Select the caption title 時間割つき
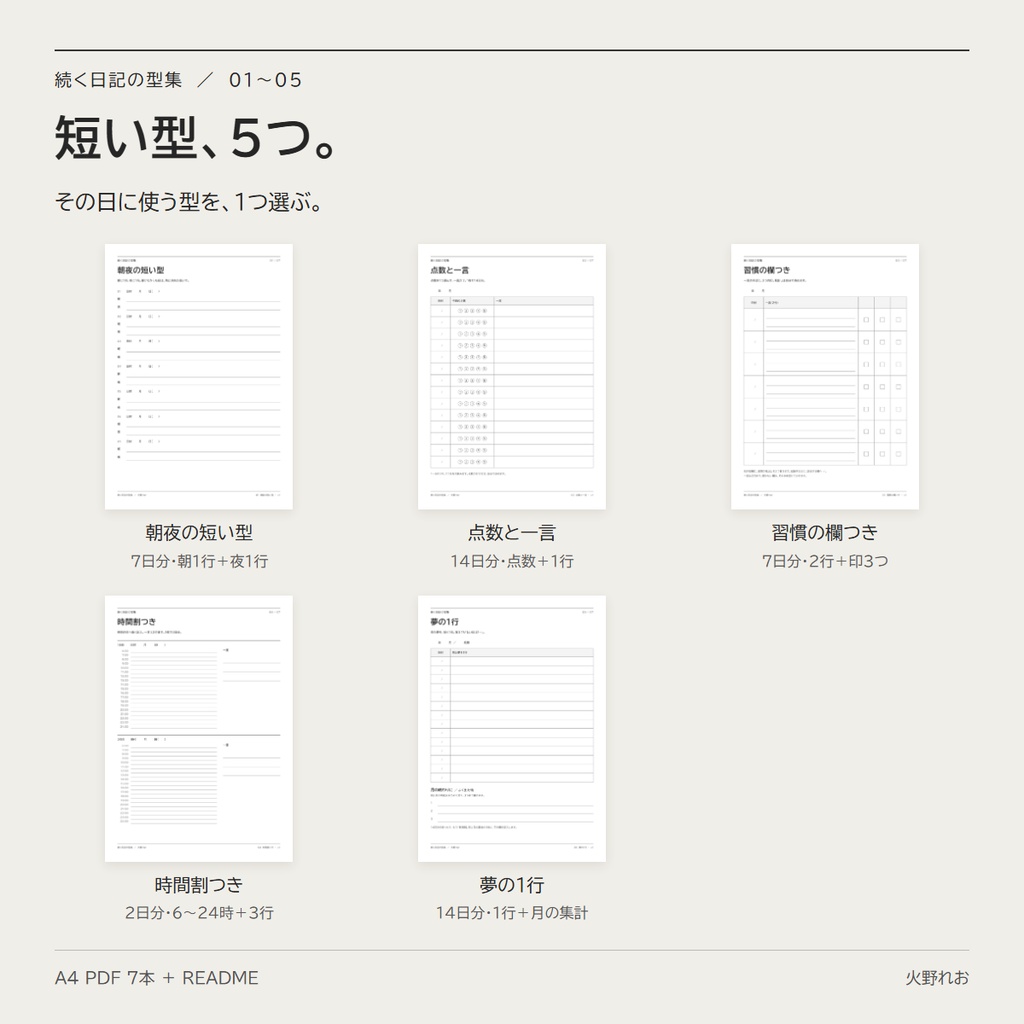The image size is (1024, 1024). [x=199, y=885]
